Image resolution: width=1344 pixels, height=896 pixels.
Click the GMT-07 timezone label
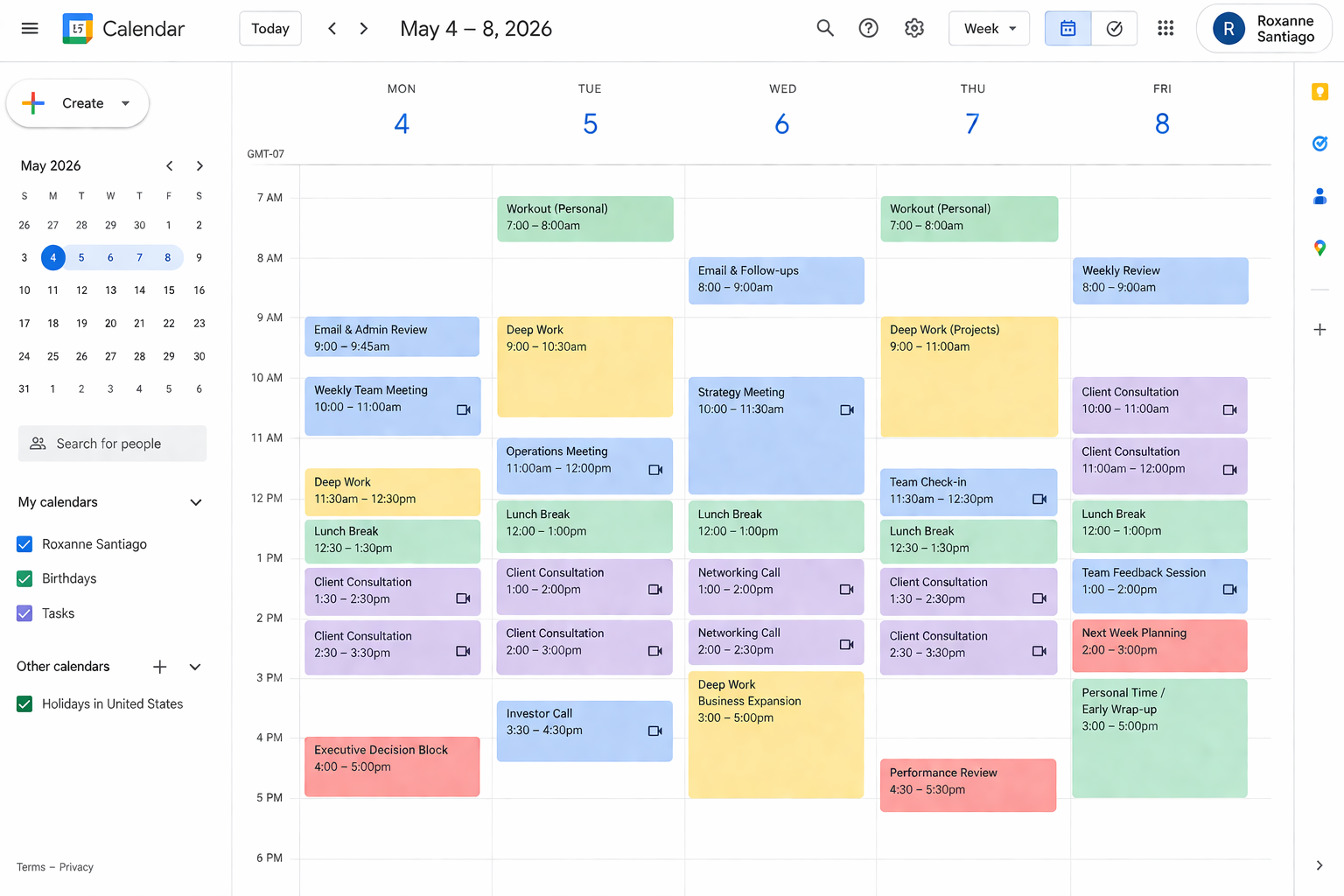pos(266,154)
